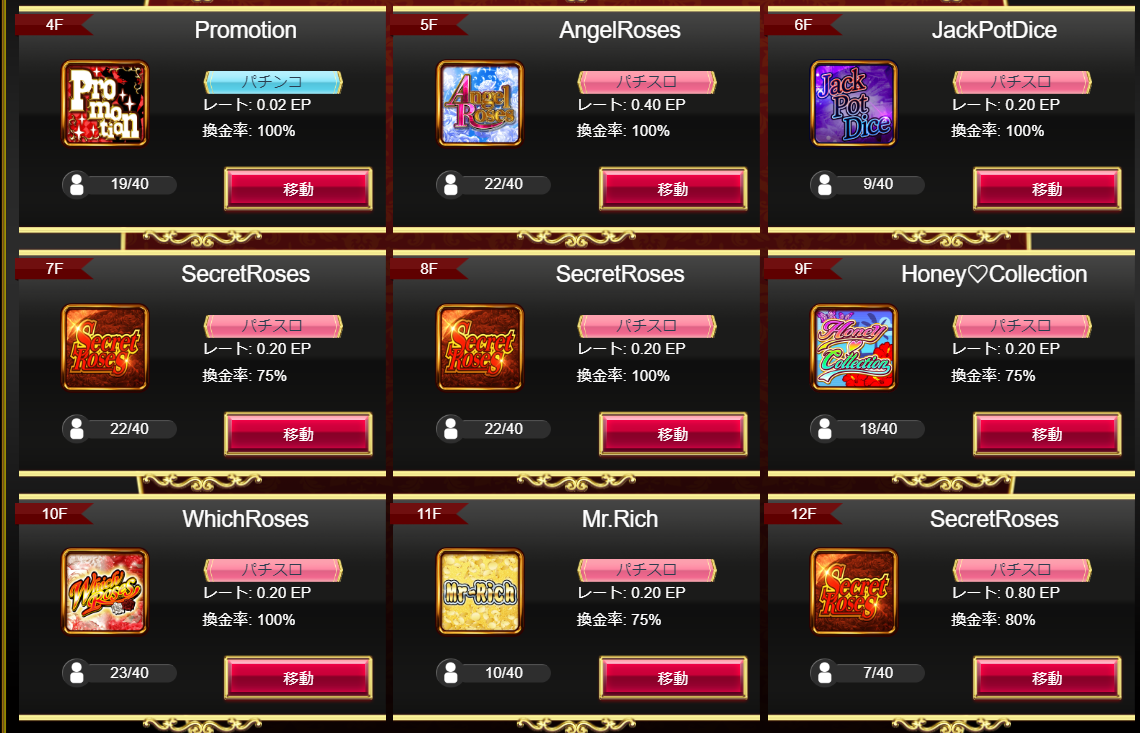1140x733 pixels.
Task: Click the 7/40 player count on 12F
Action: click(x=867, y=673)
